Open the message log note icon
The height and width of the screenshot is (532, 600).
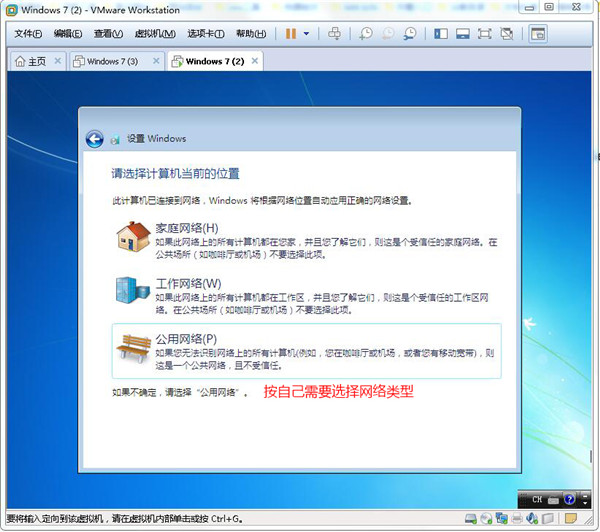[x=571, y=518]
